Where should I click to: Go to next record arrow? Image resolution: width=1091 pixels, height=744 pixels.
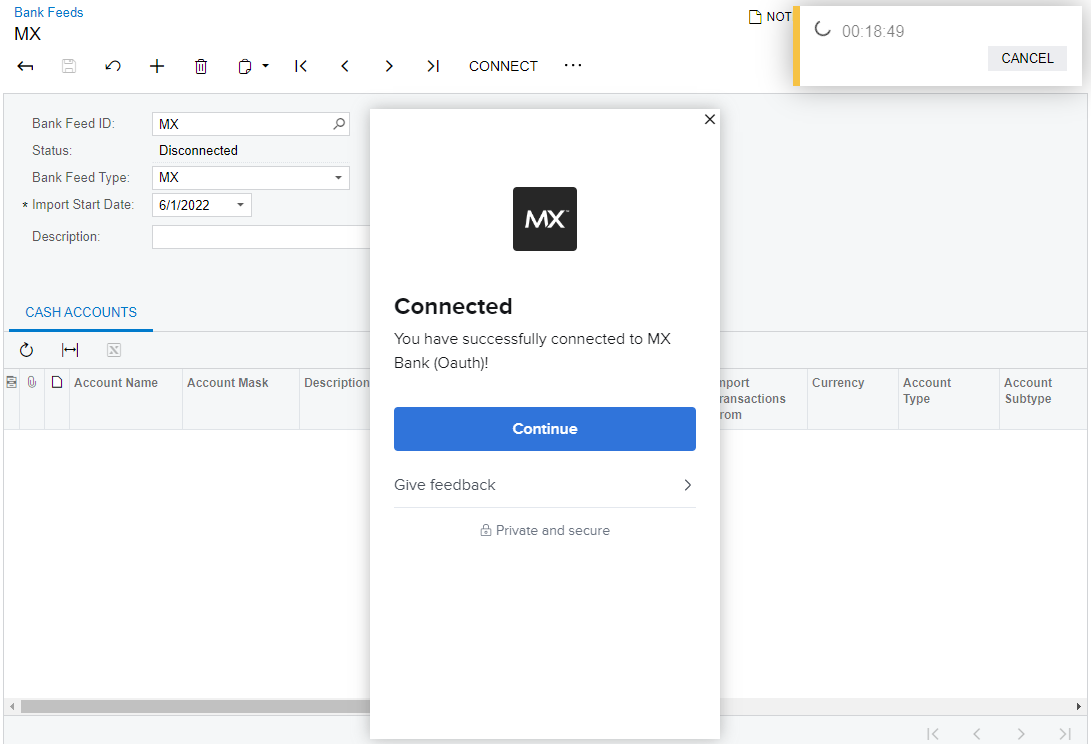coord(389,66)
